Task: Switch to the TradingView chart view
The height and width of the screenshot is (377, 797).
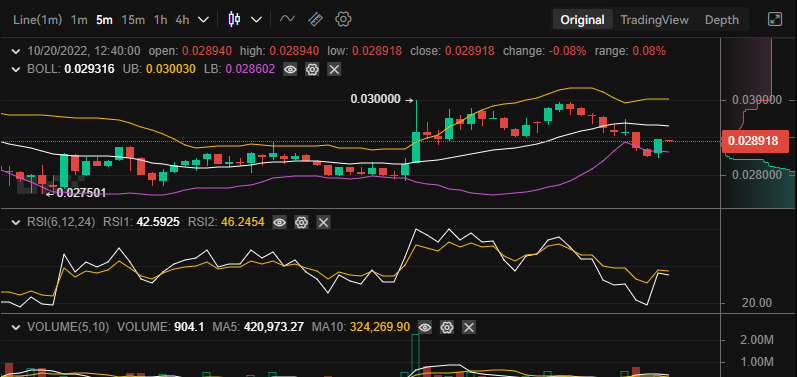Action: (655, 20)
